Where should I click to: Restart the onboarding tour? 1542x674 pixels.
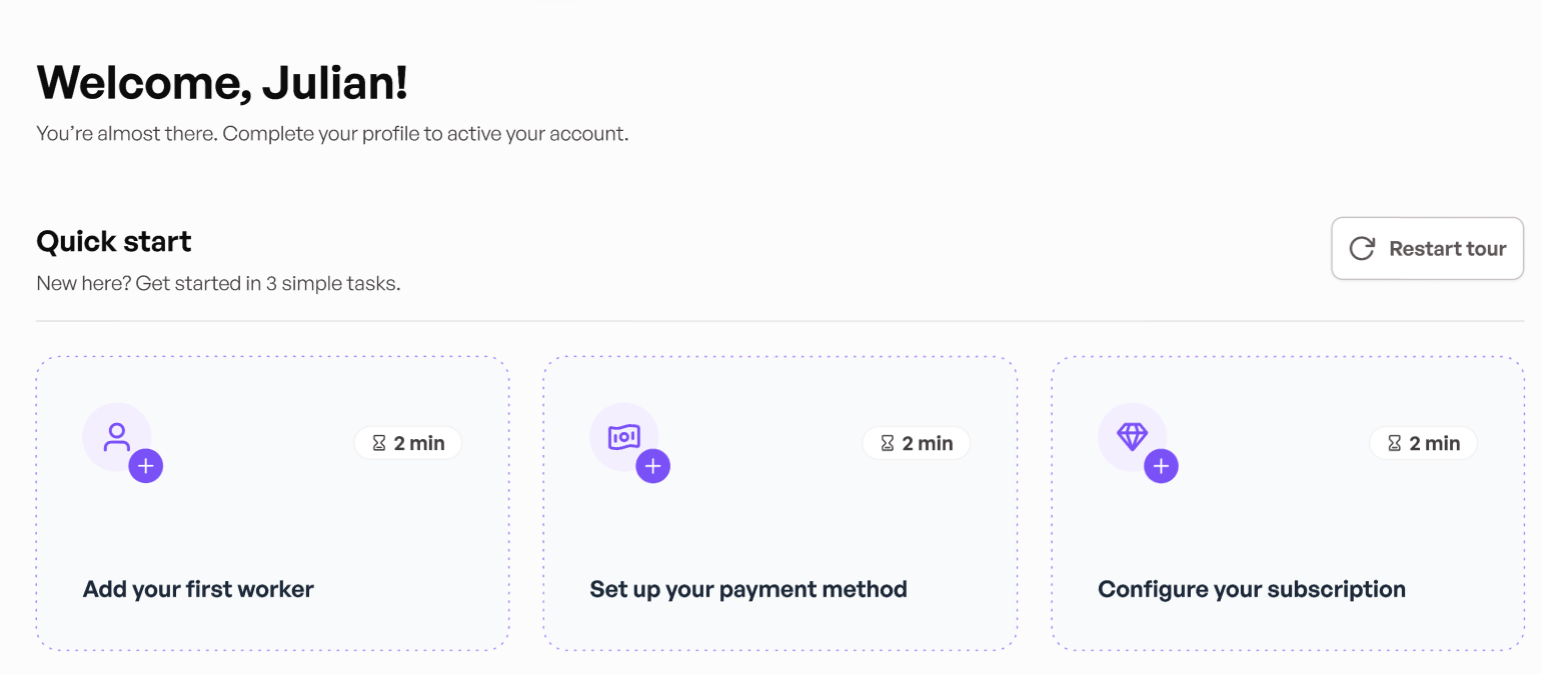[1427, 249]
